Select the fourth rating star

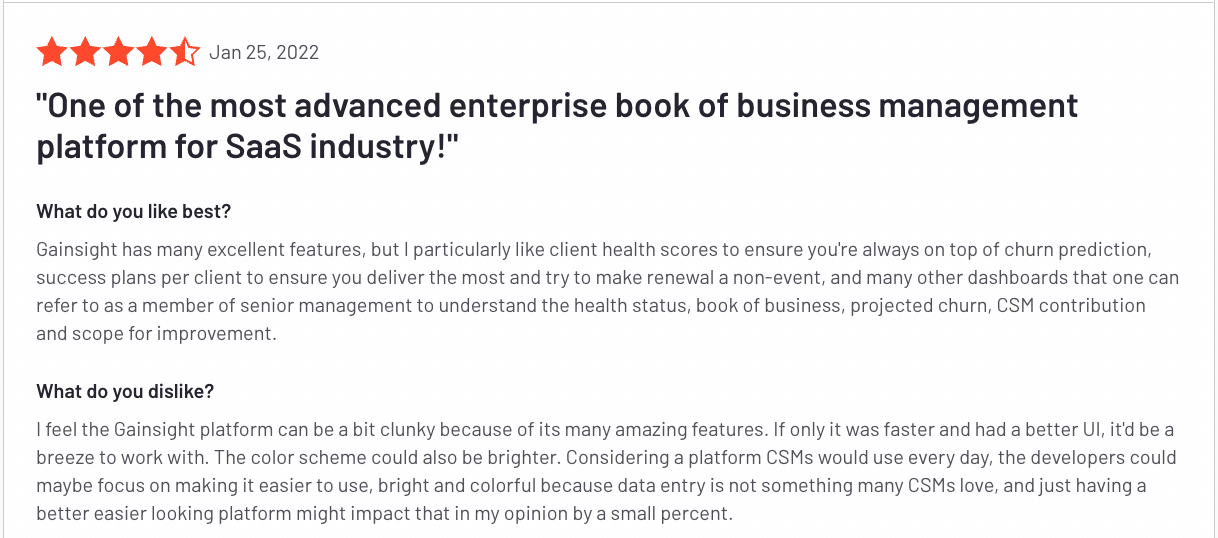pos(151,52)
